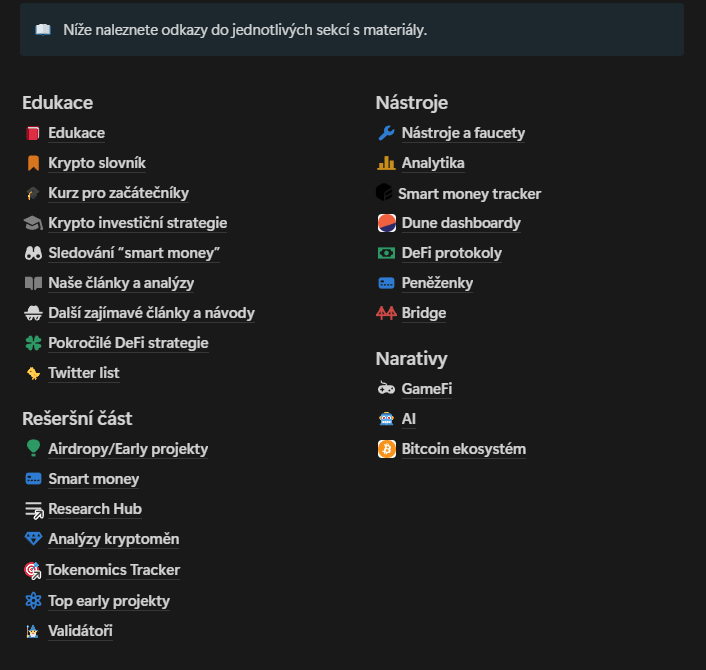Screen dimensions: 706x670
Task: Click the gamepad icon next to GameFi
Action: 386,389
